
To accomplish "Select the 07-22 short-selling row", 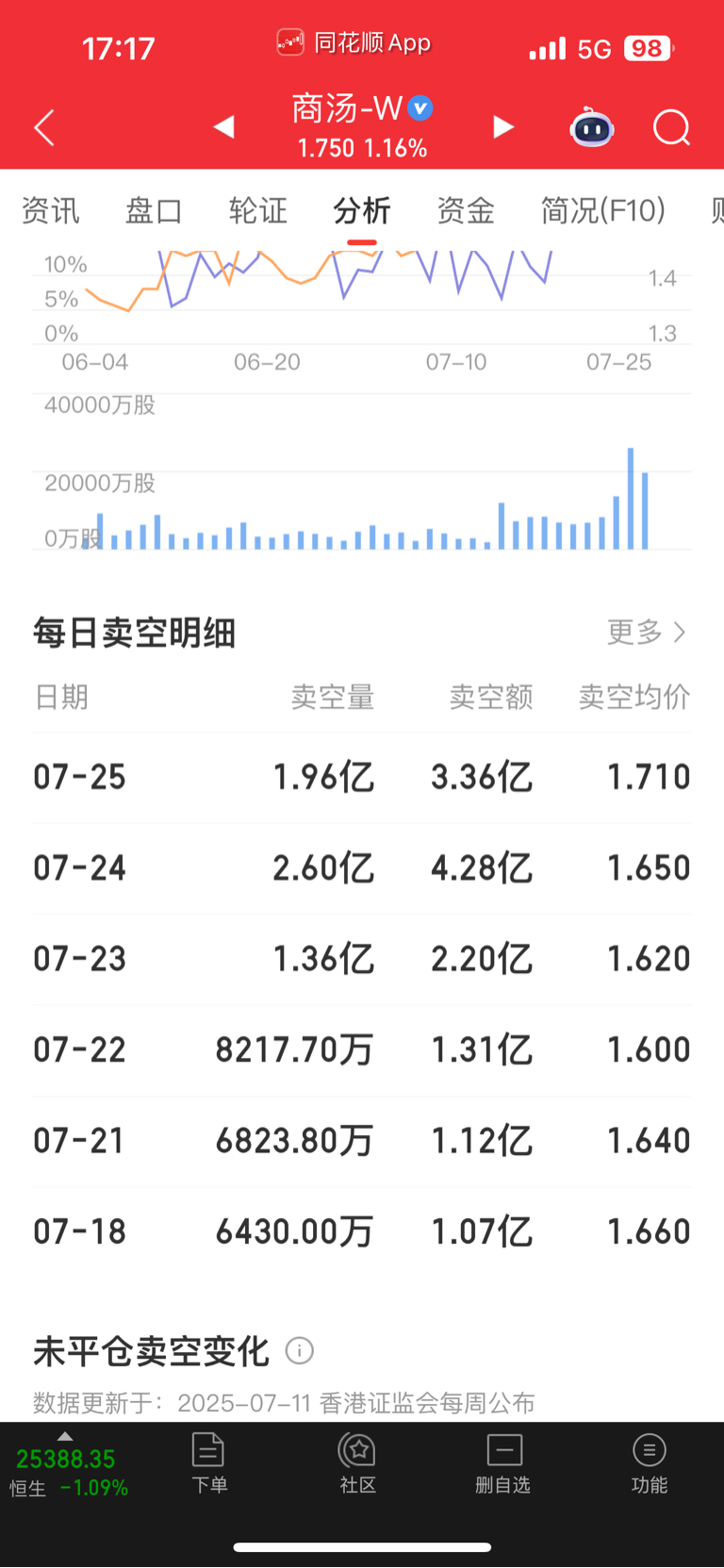I will [362, 1049].
